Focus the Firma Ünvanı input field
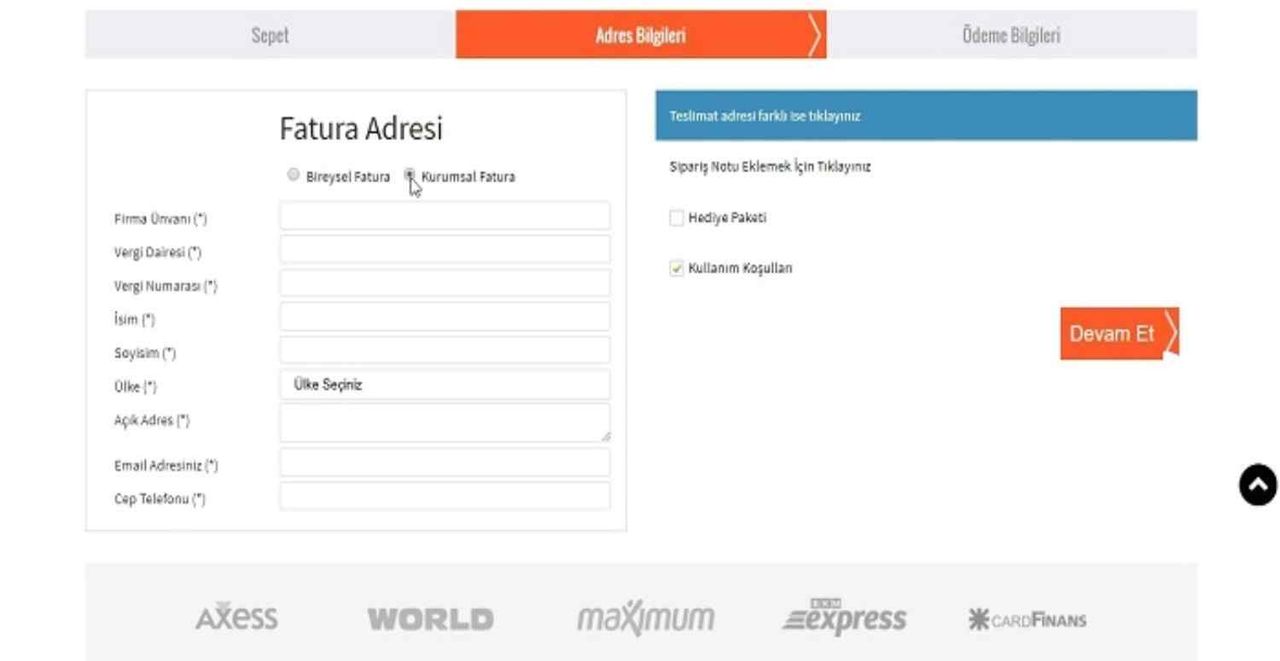Screen dimensions: 1280x661 point(445,216)
